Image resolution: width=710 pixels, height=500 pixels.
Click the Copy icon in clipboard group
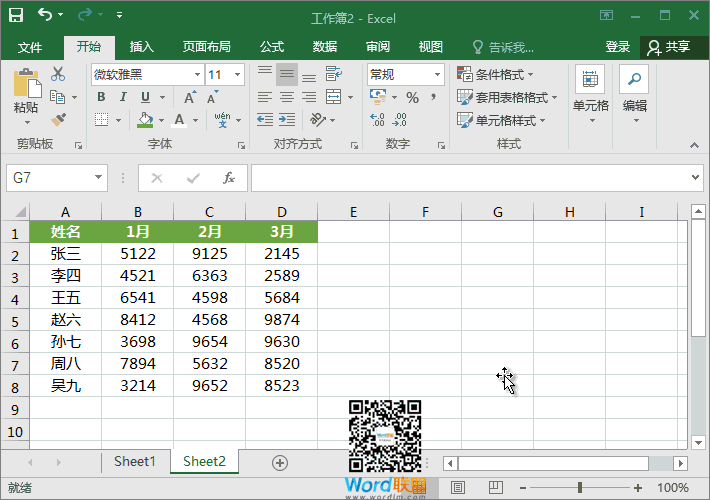[x=58, y=97]
